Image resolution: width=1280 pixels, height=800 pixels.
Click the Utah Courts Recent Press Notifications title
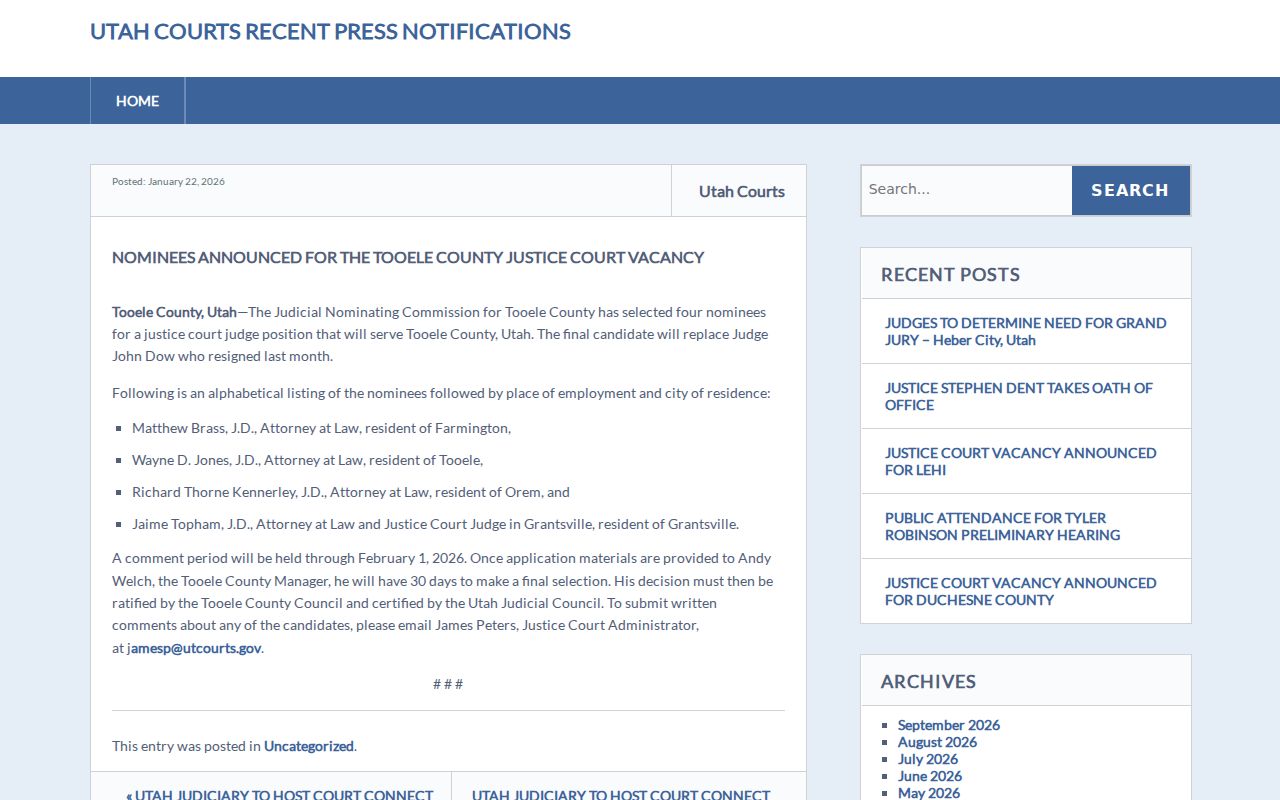[330, 31]
